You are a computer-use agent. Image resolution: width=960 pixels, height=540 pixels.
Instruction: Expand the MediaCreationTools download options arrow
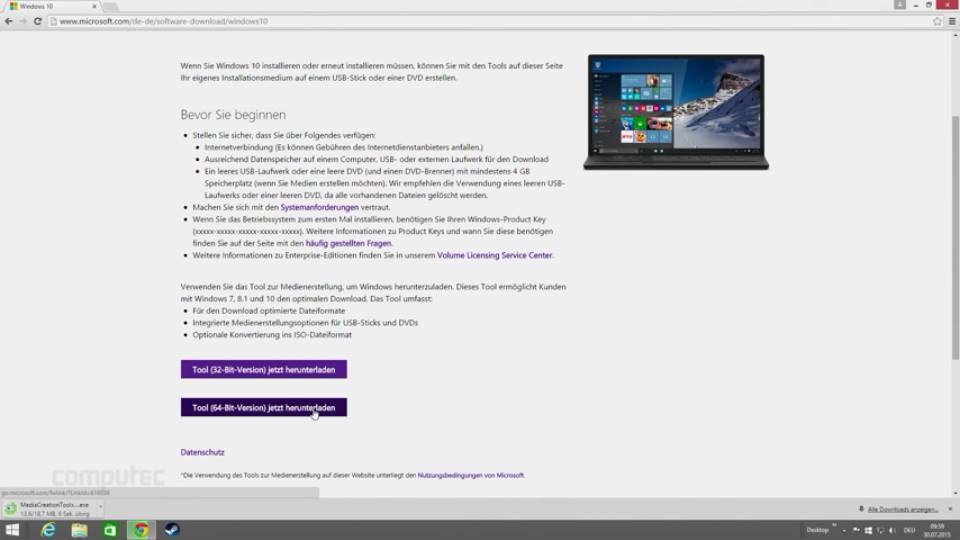[100, 507]
